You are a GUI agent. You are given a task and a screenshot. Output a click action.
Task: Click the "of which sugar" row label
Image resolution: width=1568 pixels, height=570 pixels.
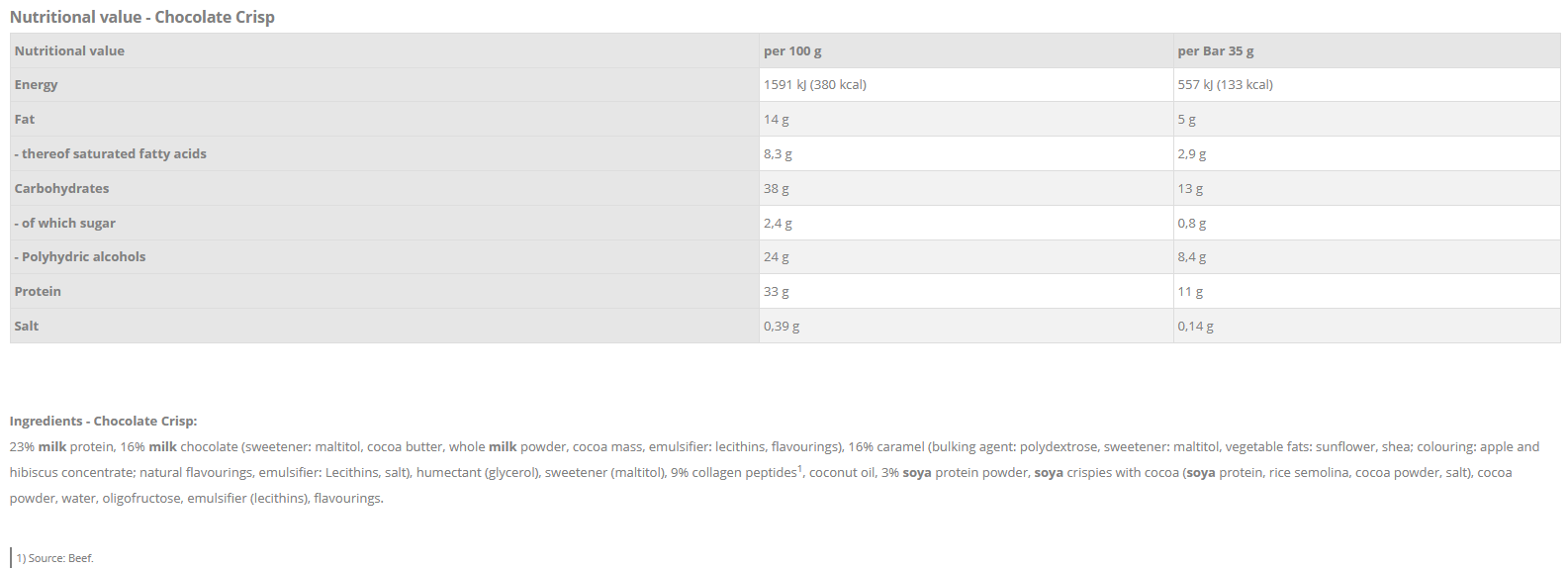click(x=65, y=224)
